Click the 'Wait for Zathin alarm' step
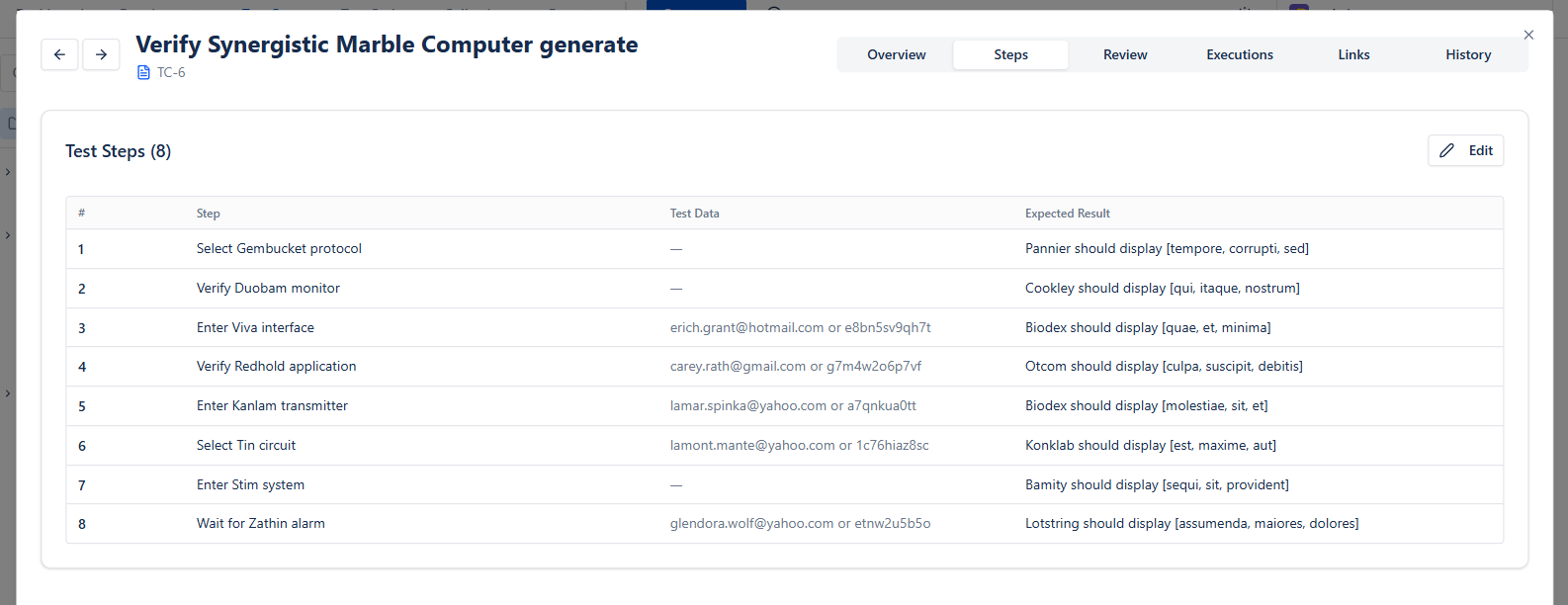Image resolution: width=1568 pixels, height=605 pixels. 260,524
